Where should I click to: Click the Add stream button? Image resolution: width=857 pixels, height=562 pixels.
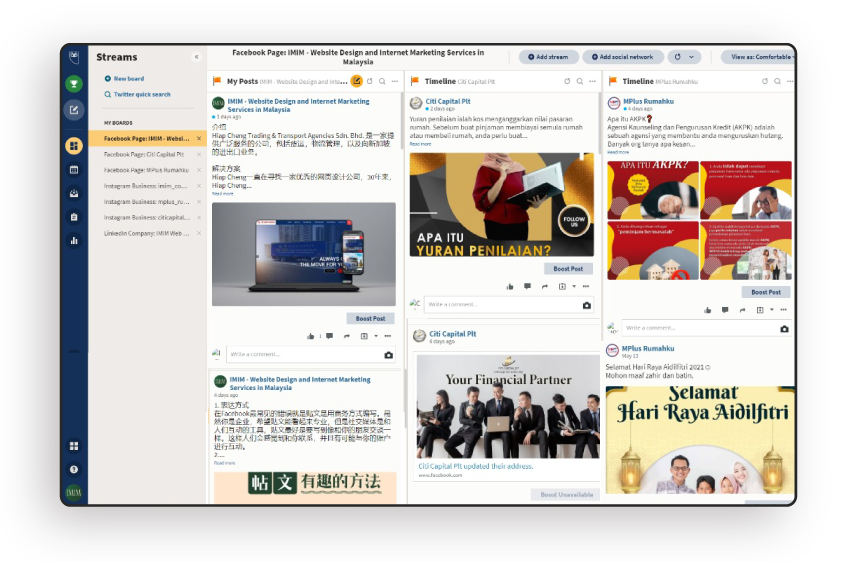(548, 57)
